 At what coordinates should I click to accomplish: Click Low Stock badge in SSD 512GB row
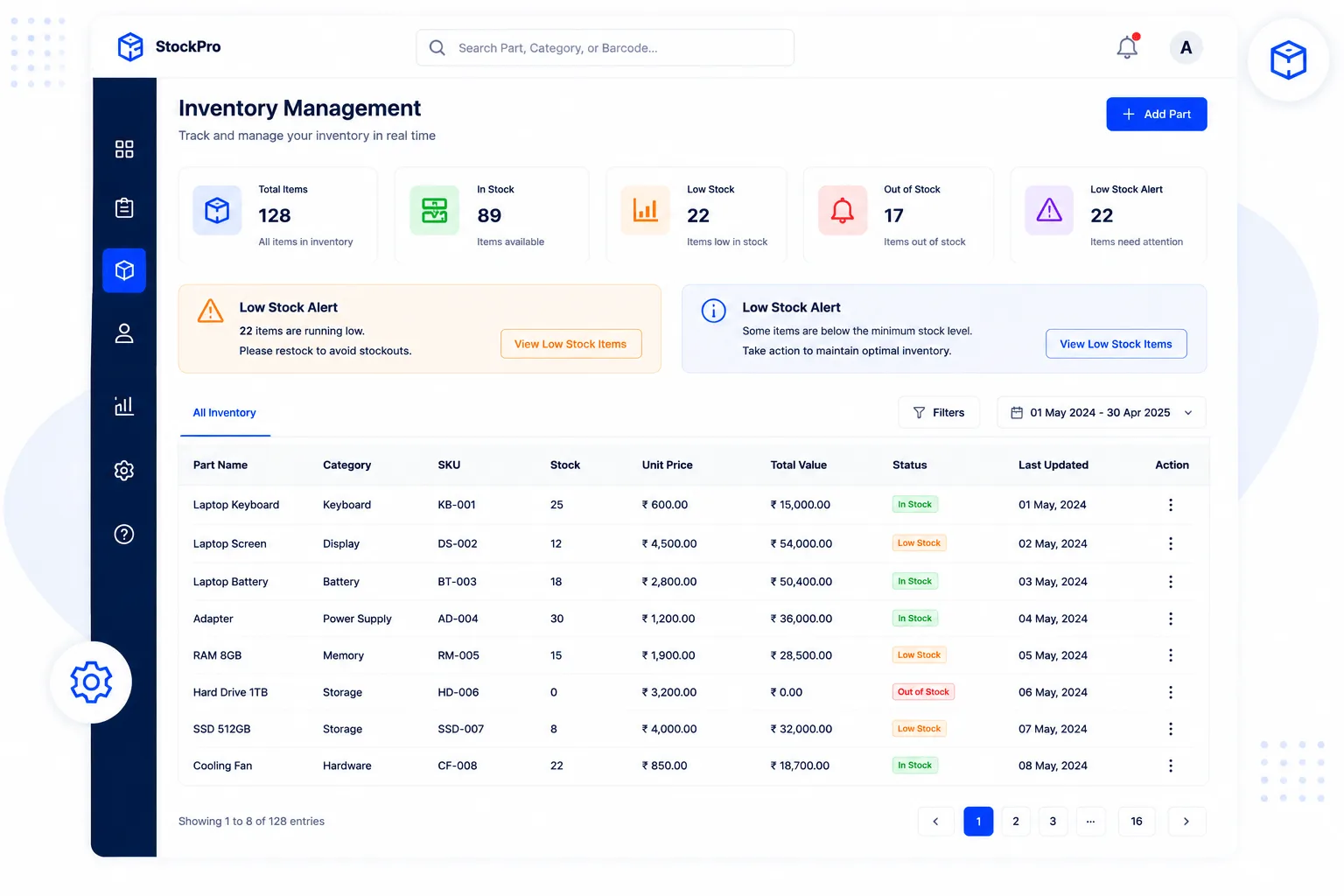[x=919, y=728]
